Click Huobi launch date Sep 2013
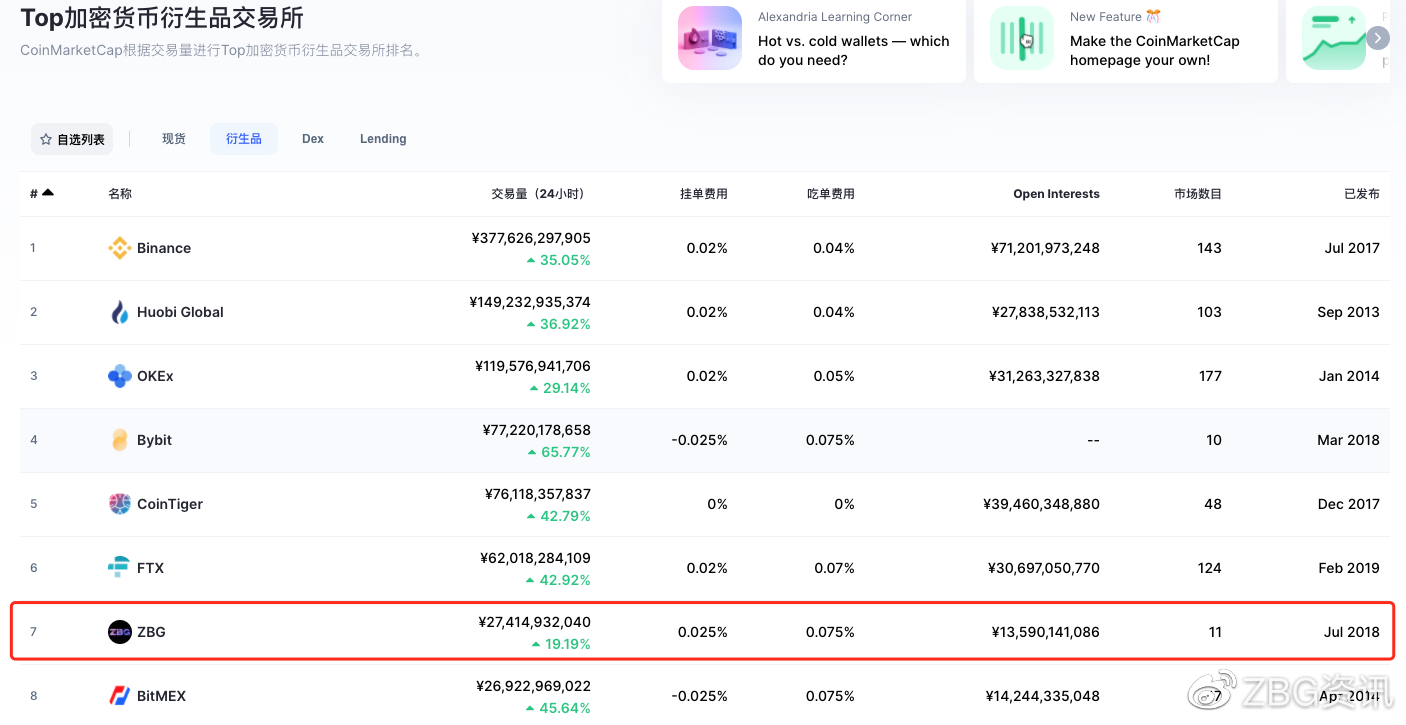 1348,312
